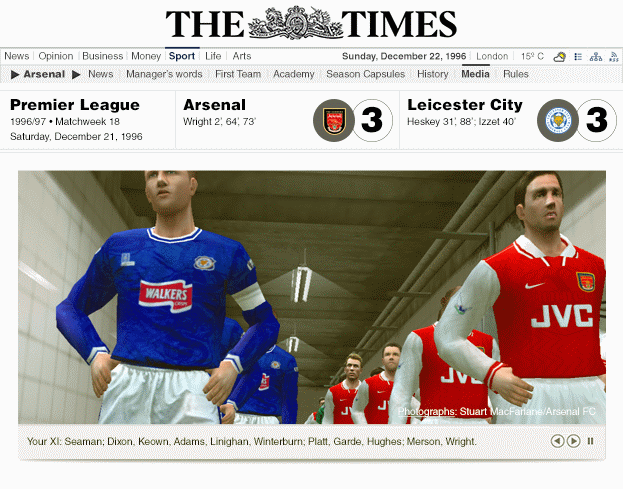Screen dimensions: 623x489
Task: Click The Times masthead logo
Action: click(311, 23)
